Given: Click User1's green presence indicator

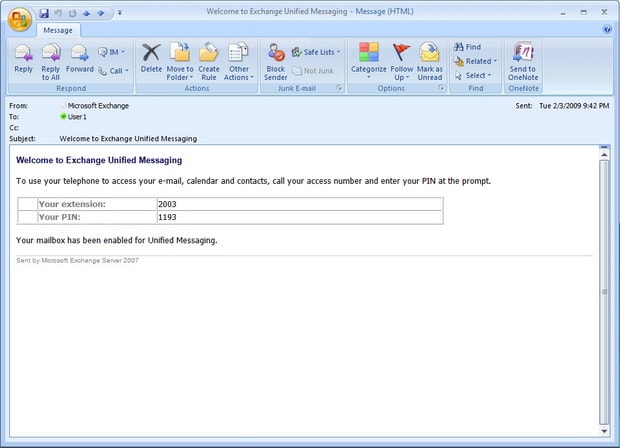Looking at the screenshot, I should coord(63,116).
